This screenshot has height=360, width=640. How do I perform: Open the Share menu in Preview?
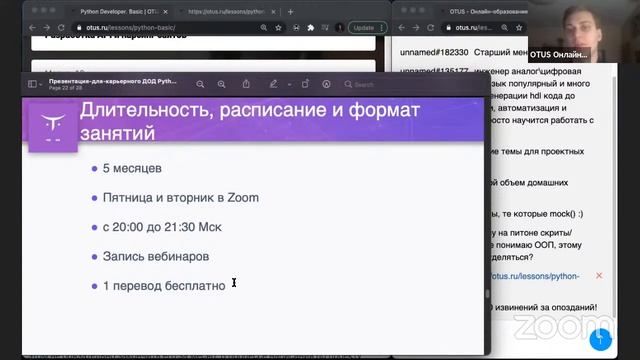246,84
